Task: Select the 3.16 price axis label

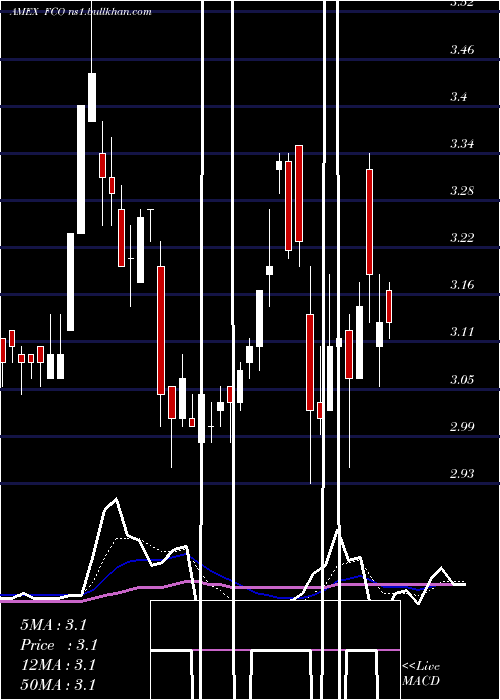Action: point(462,284)
